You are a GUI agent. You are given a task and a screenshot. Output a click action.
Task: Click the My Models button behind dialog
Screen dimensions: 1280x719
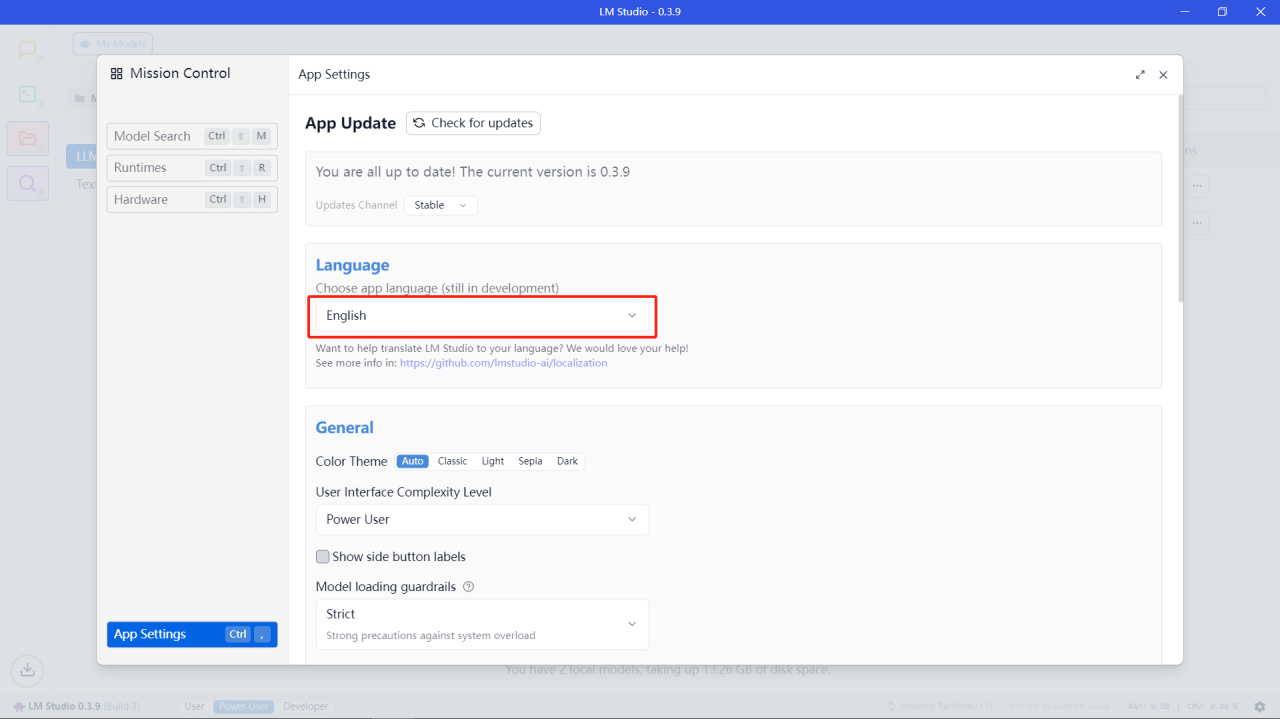point(112,44)
